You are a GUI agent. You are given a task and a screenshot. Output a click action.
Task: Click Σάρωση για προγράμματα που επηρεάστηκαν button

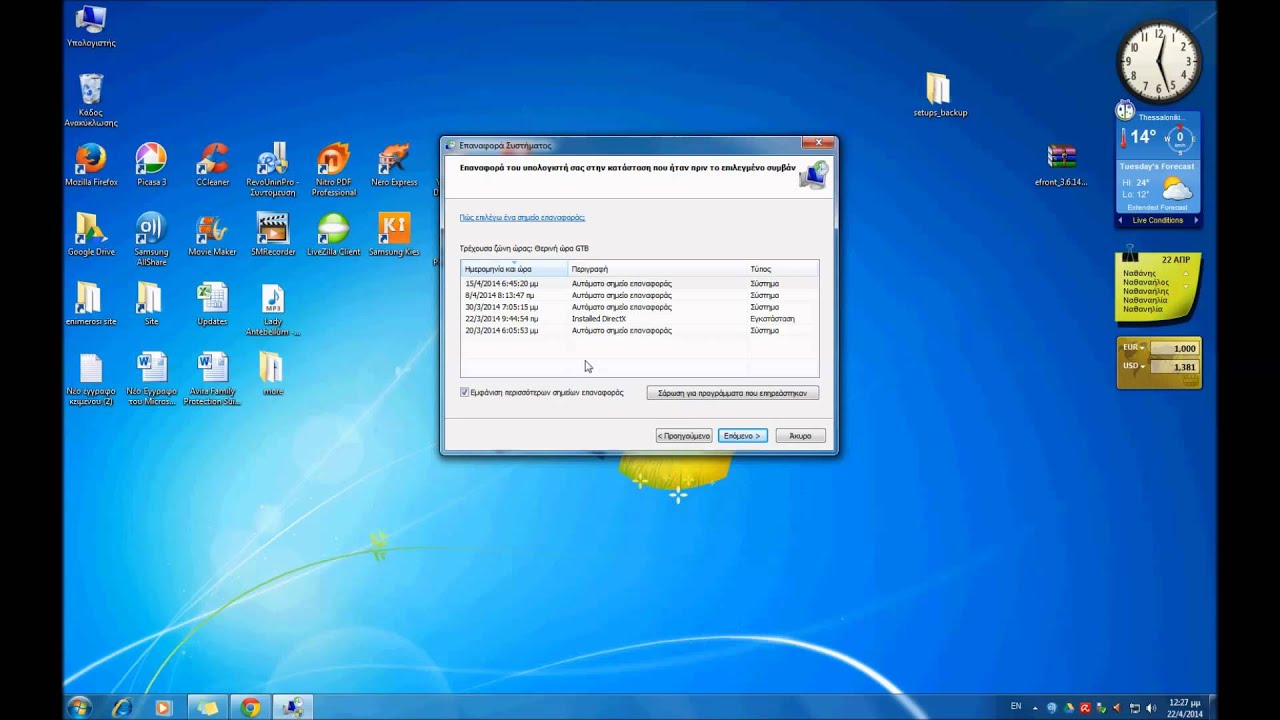732,393
